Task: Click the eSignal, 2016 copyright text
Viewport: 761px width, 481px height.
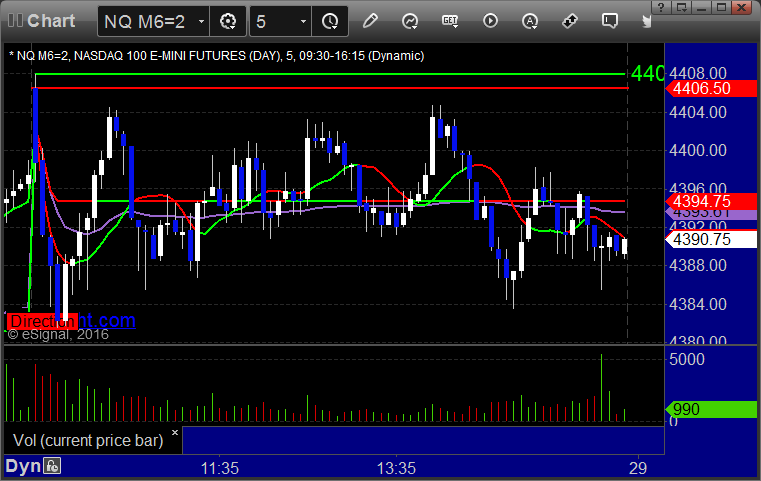Action: (x=57, y=334)
